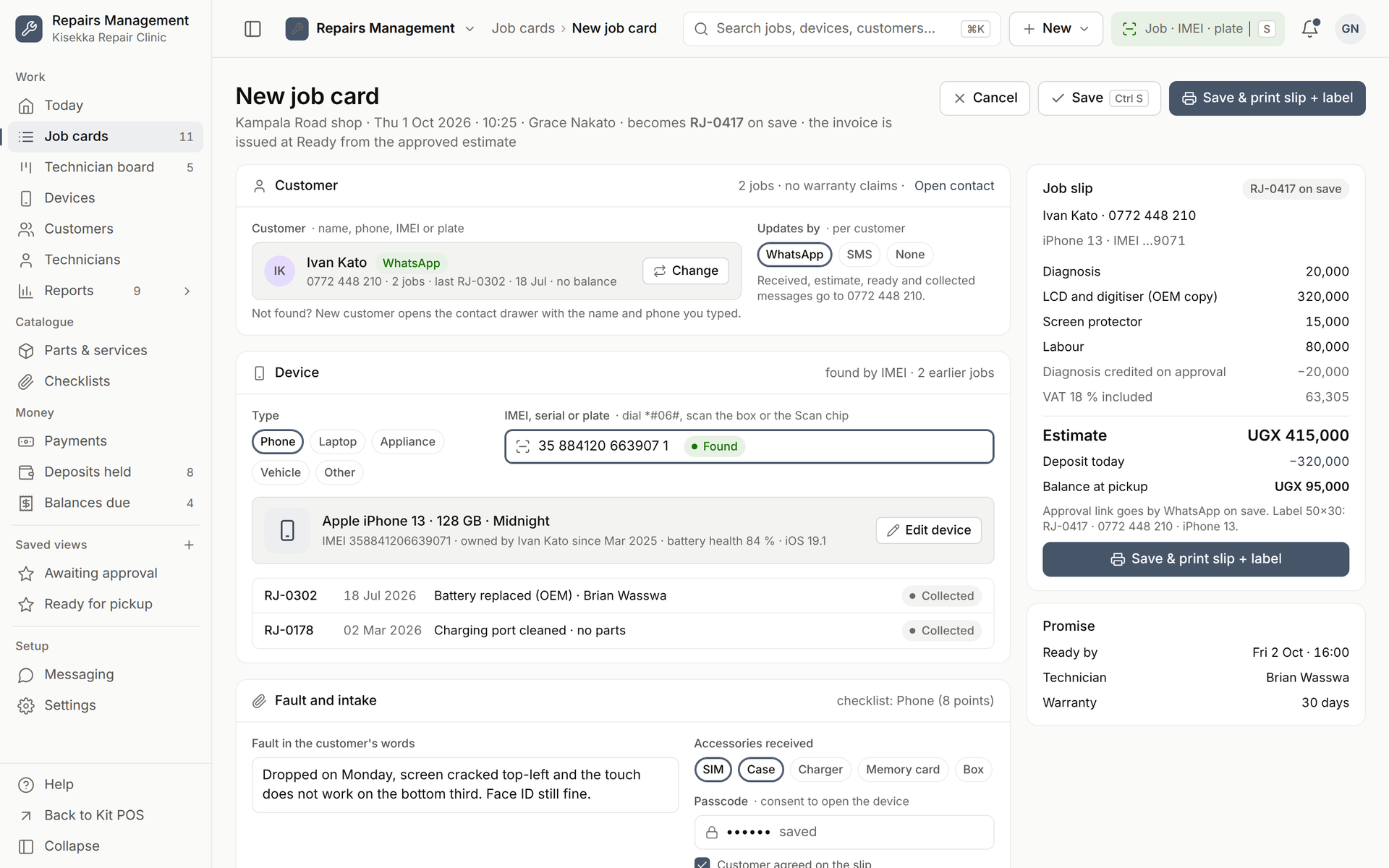This screenshot has height=868, width=1389.
Task: Open the notifications bell
Action: point(1309,29)
